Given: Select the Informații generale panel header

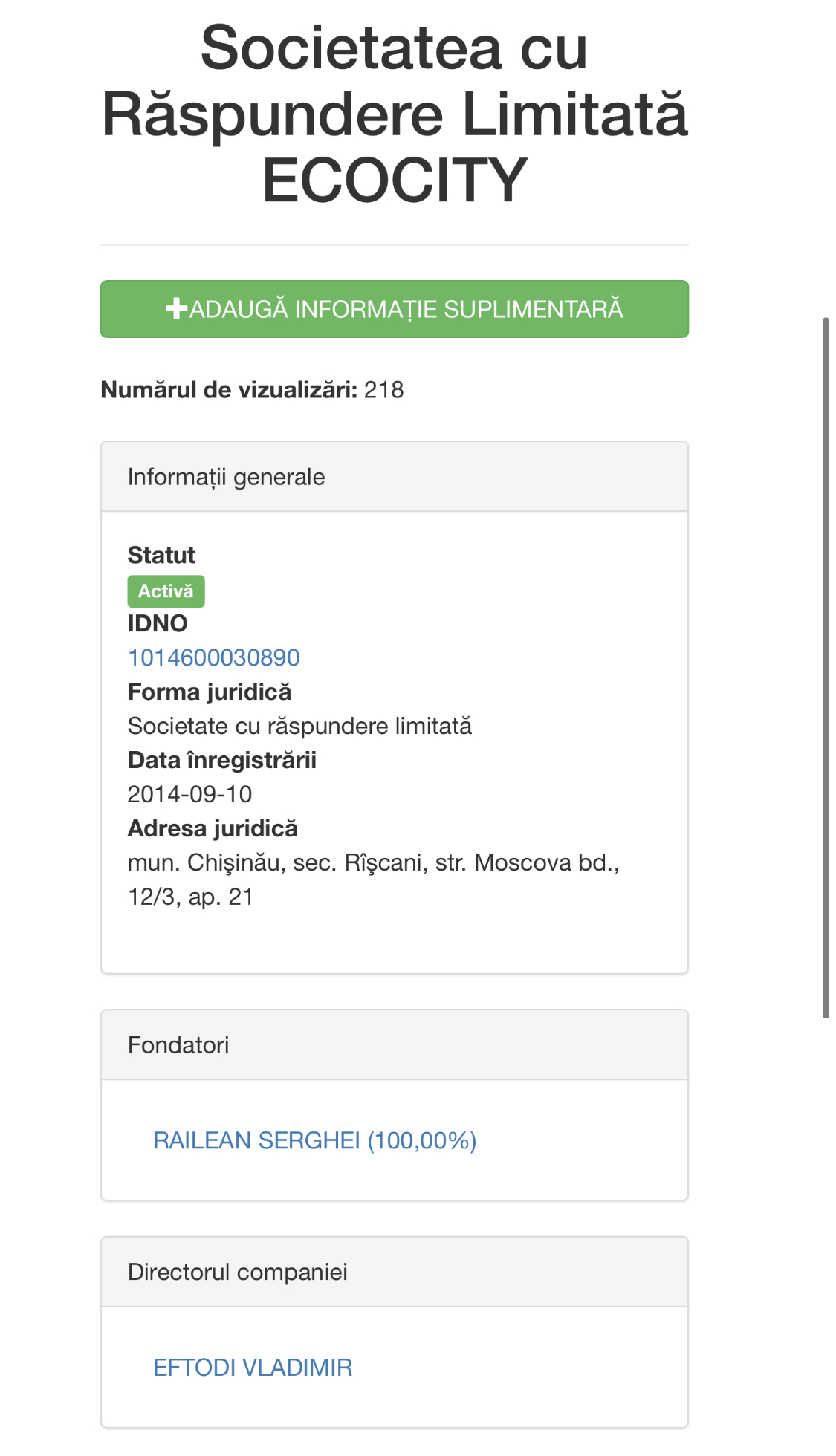Looking at the screenshot, I should pos(395,477).
